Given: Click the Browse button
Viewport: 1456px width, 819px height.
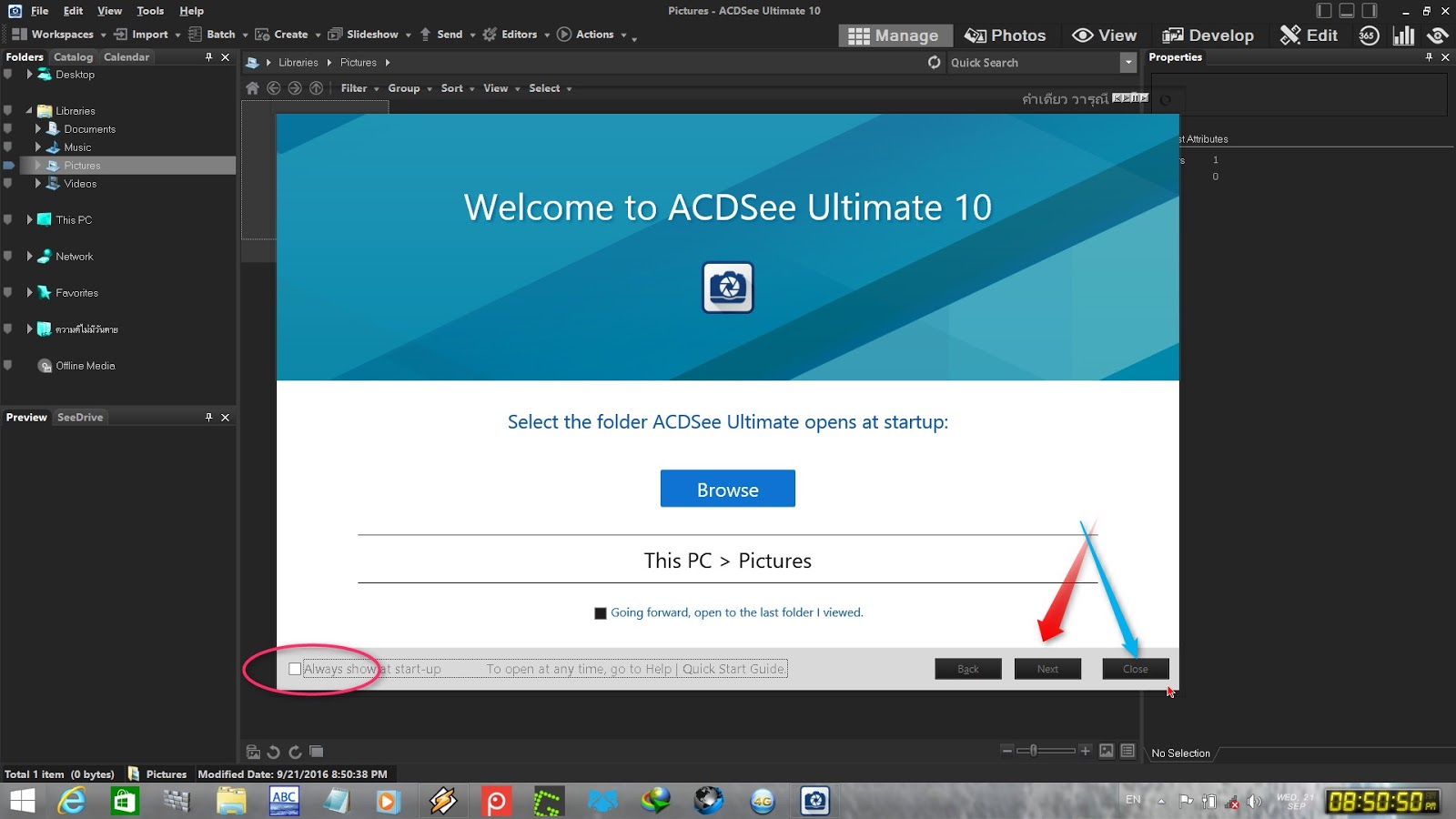Looking at the screenshot, I should click(728, 489).
